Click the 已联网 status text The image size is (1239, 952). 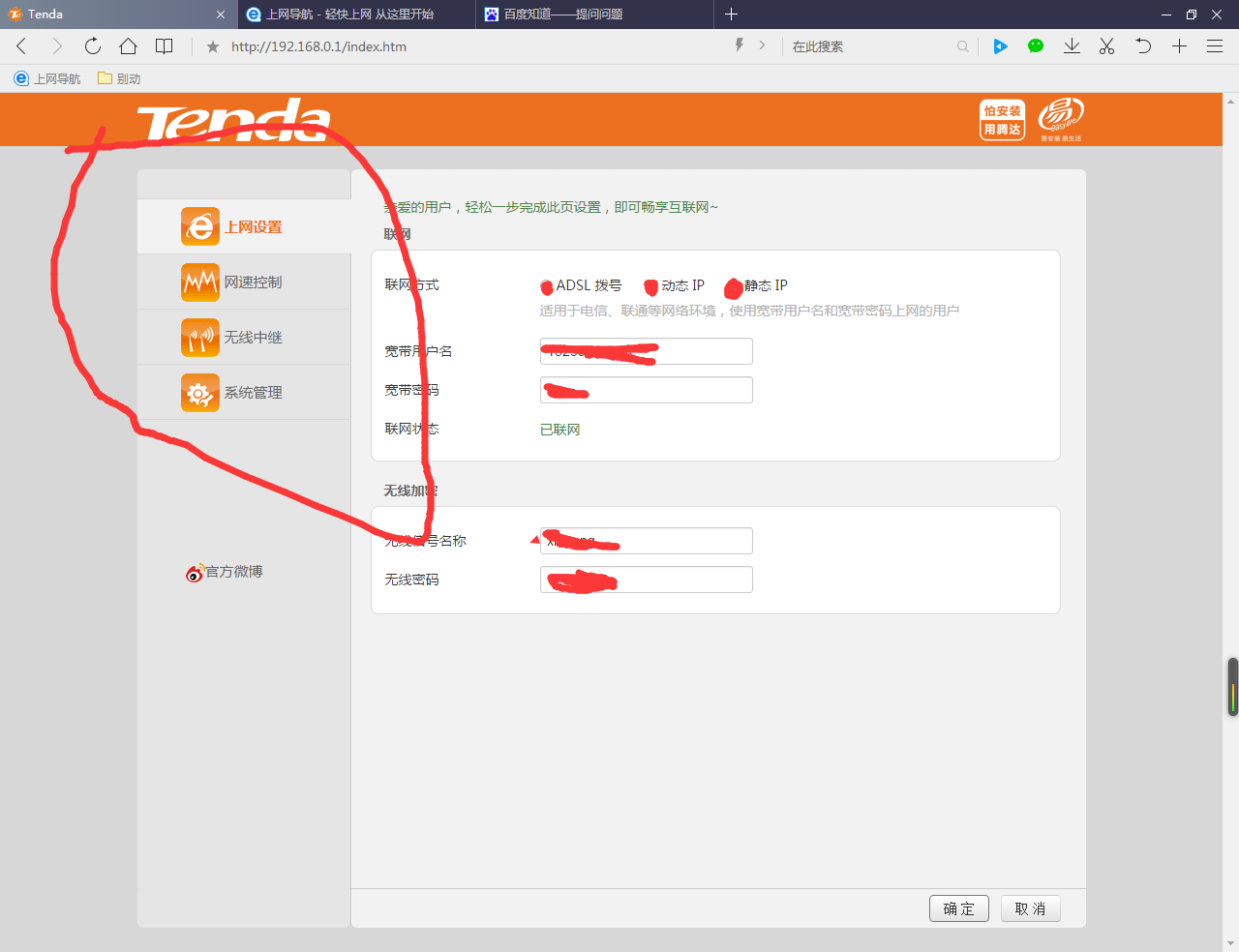(560, 430)
